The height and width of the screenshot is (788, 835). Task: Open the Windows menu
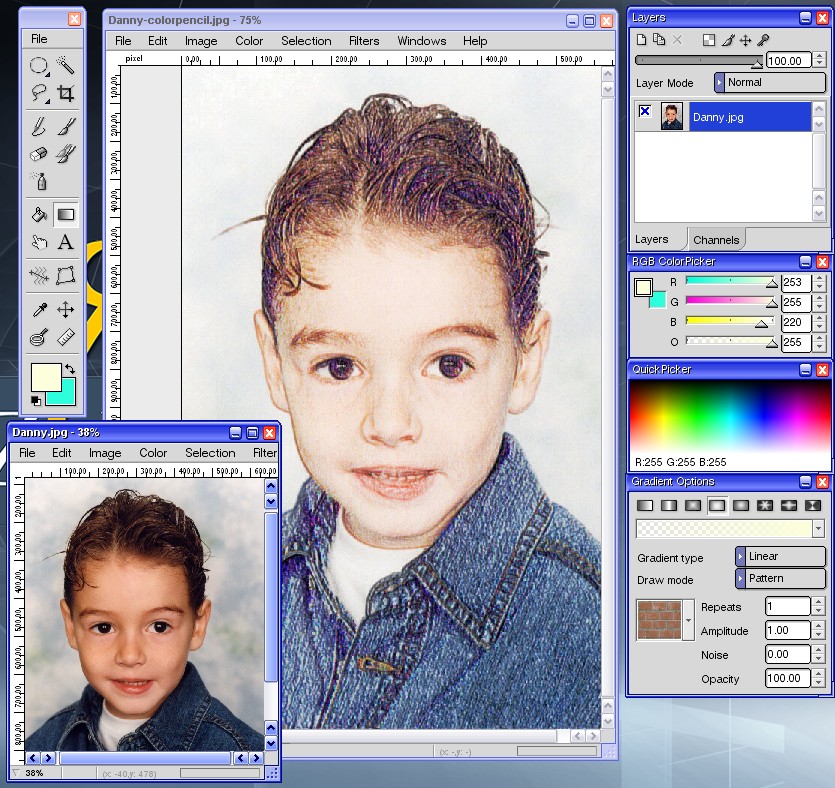[x=422, y=41]
